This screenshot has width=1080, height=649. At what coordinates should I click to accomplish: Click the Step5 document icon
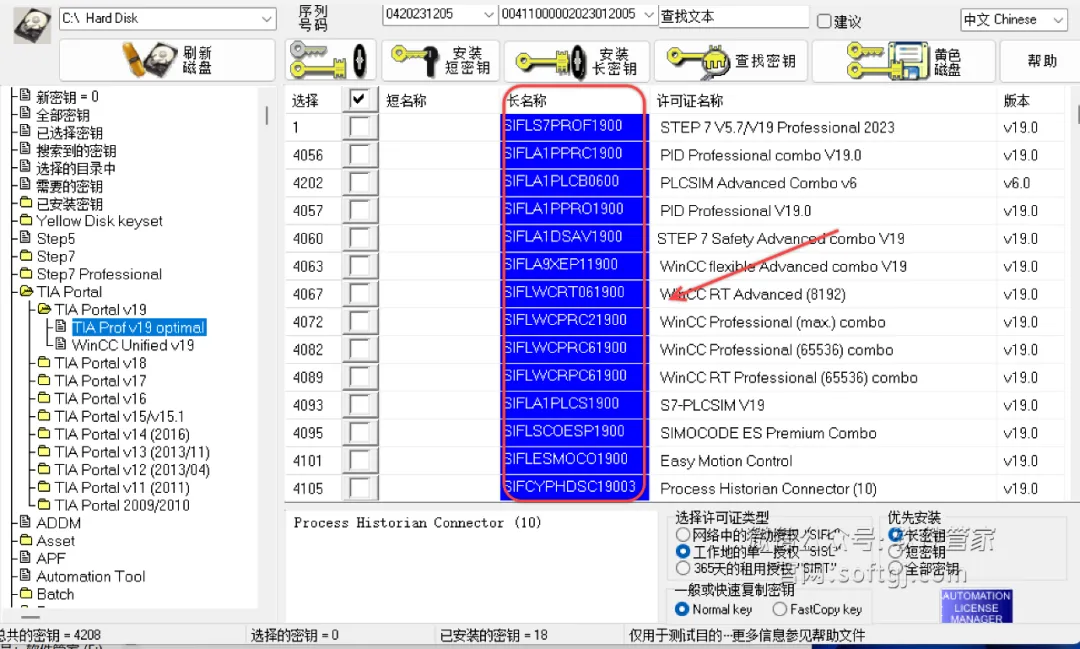pos(25,238)
